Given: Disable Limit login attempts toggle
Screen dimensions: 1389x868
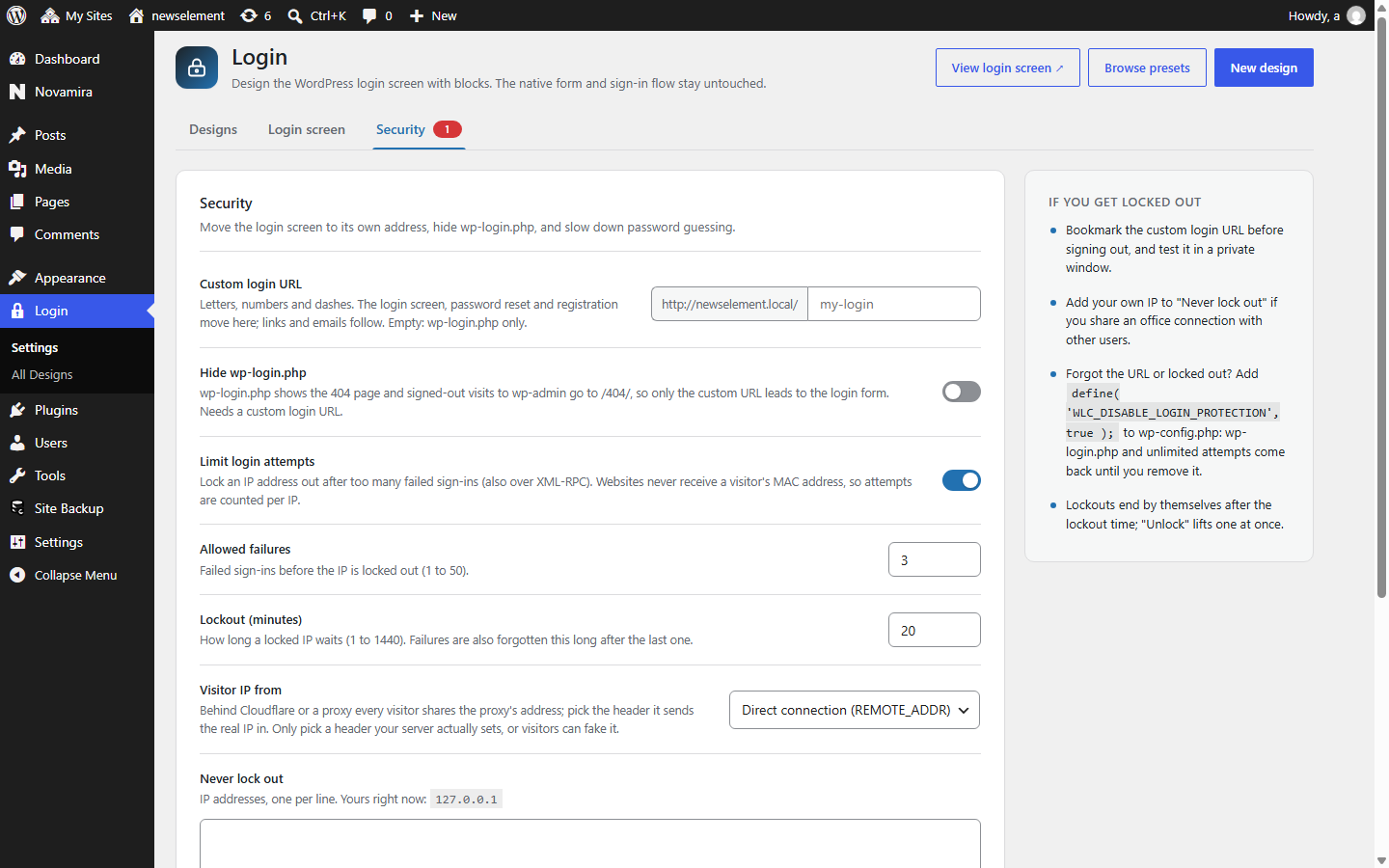Looking at the screenshot, I should coord(962,480).
